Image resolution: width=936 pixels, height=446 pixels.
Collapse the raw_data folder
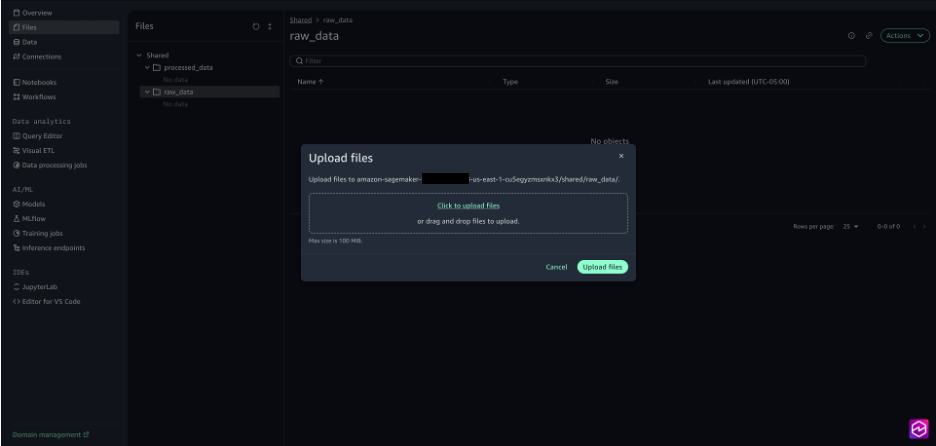pos(147,92)
